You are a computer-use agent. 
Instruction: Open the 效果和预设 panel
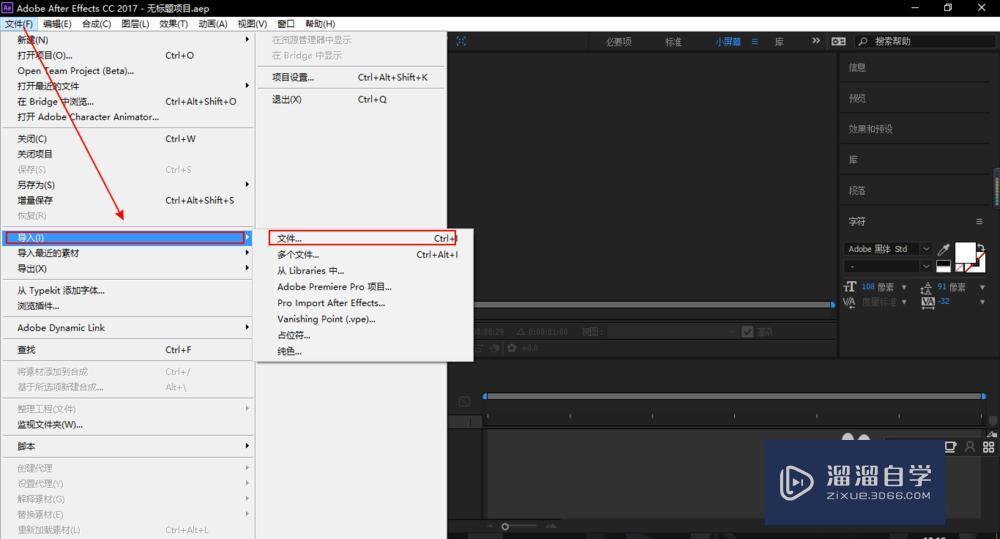[x=871, y=129]
